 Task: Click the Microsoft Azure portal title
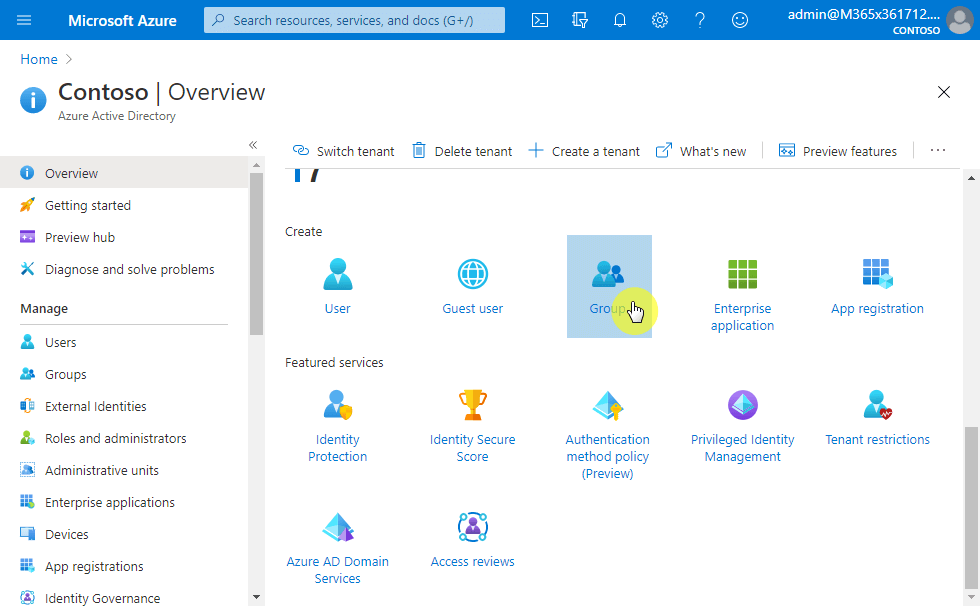[122, 20]
